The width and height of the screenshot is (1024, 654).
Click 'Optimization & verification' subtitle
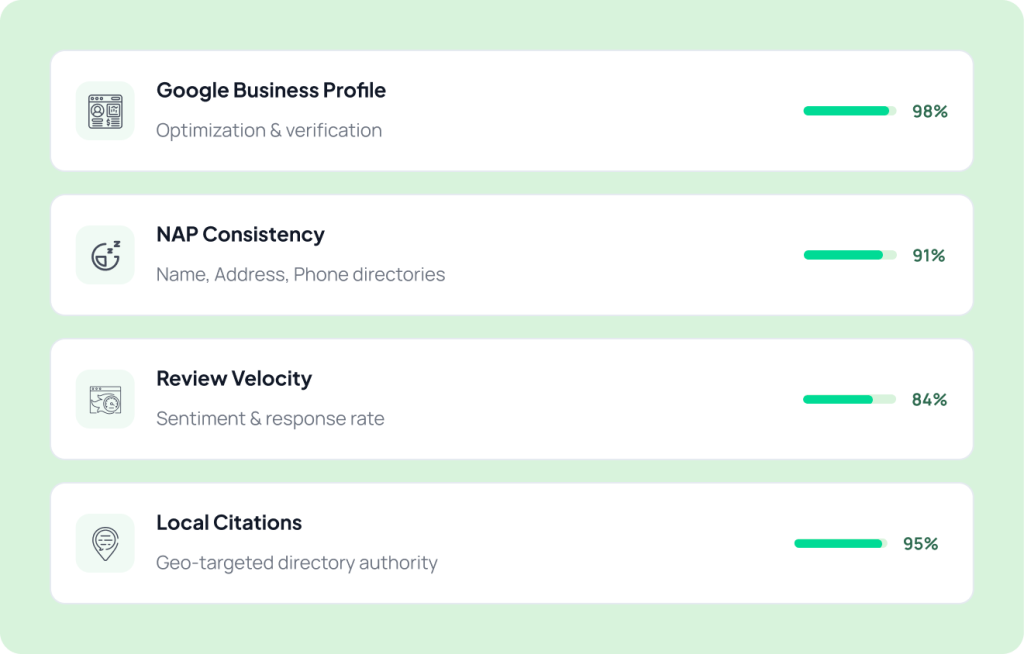[269, 130]
